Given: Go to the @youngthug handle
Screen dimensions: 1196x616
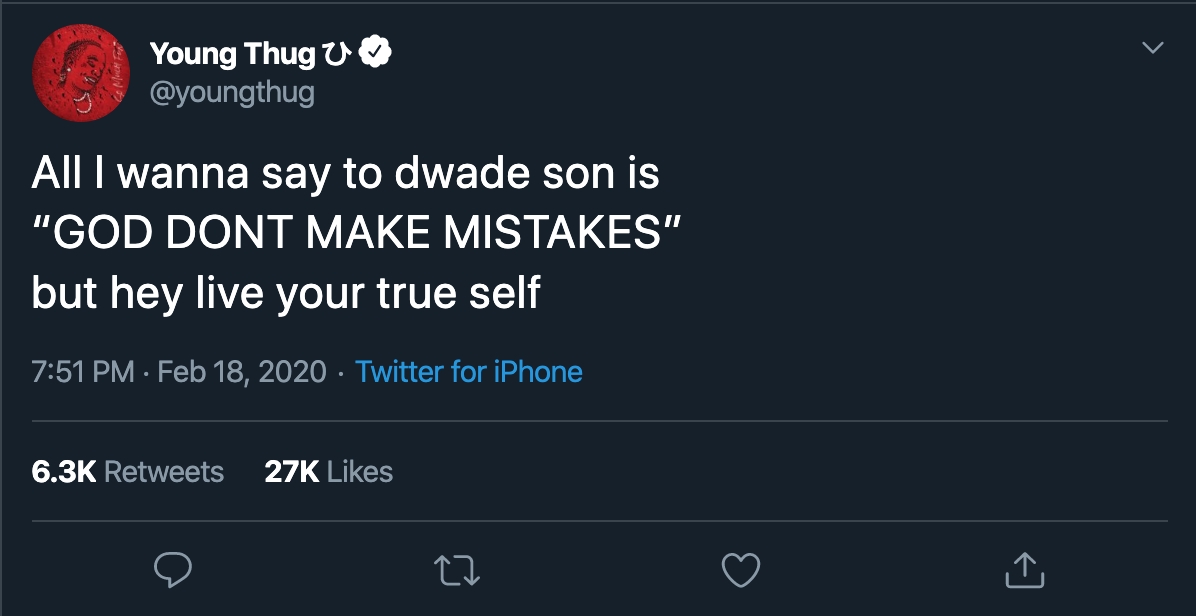Looking at the screenshot, I should [232, 93].
